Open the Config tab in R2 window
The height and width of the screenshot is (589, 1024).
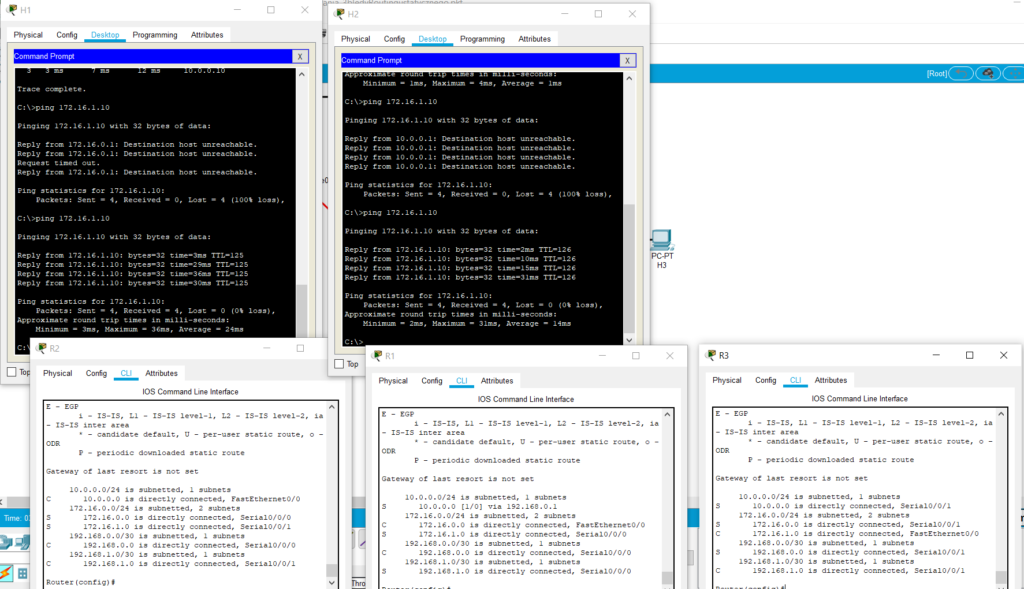(x=96, y=373)
